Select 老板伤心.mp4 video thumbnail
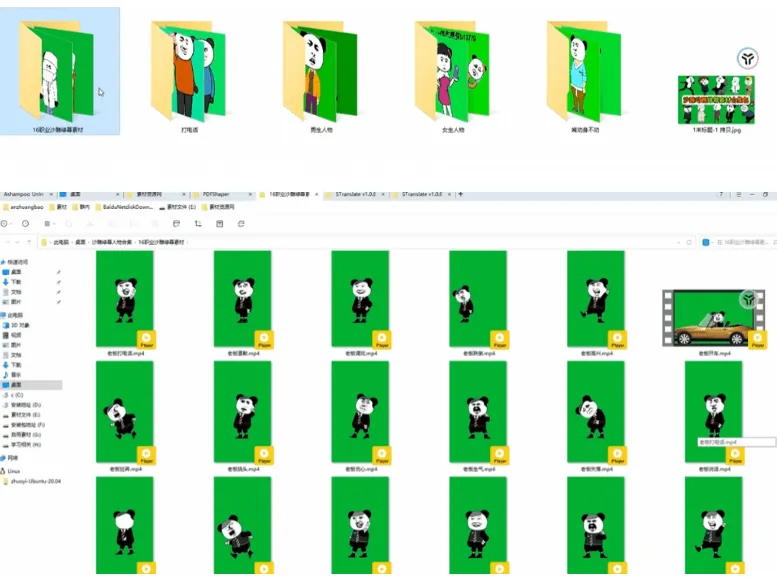Viewport: 777px width, 579px height. pos(360,412)
